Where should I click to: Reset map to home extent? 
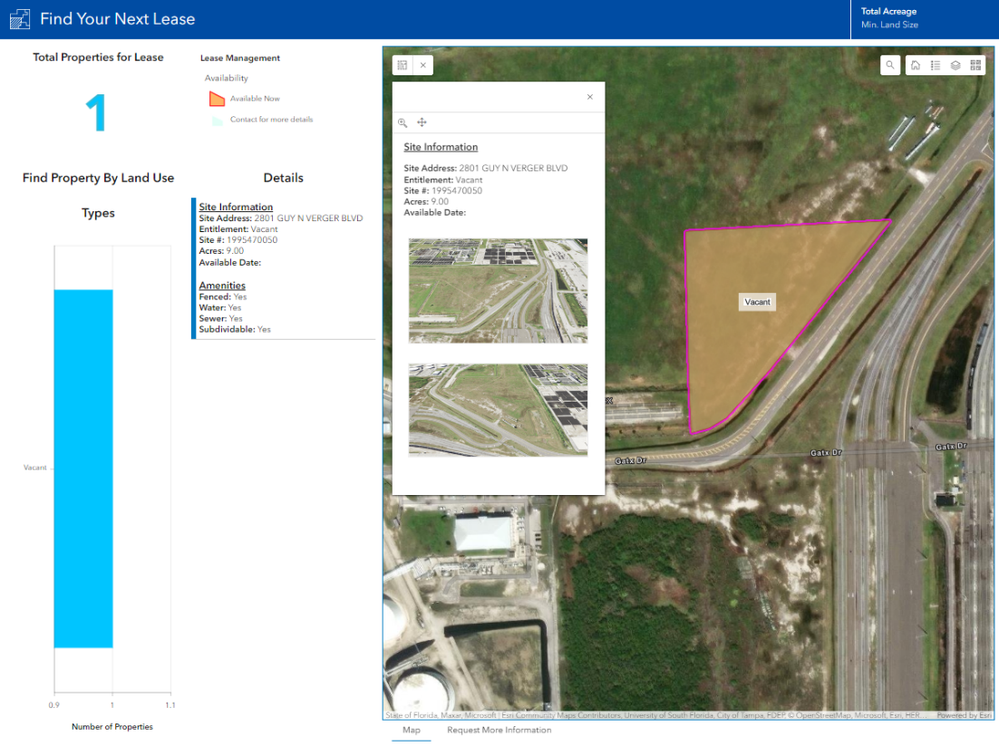pos(916,65)
